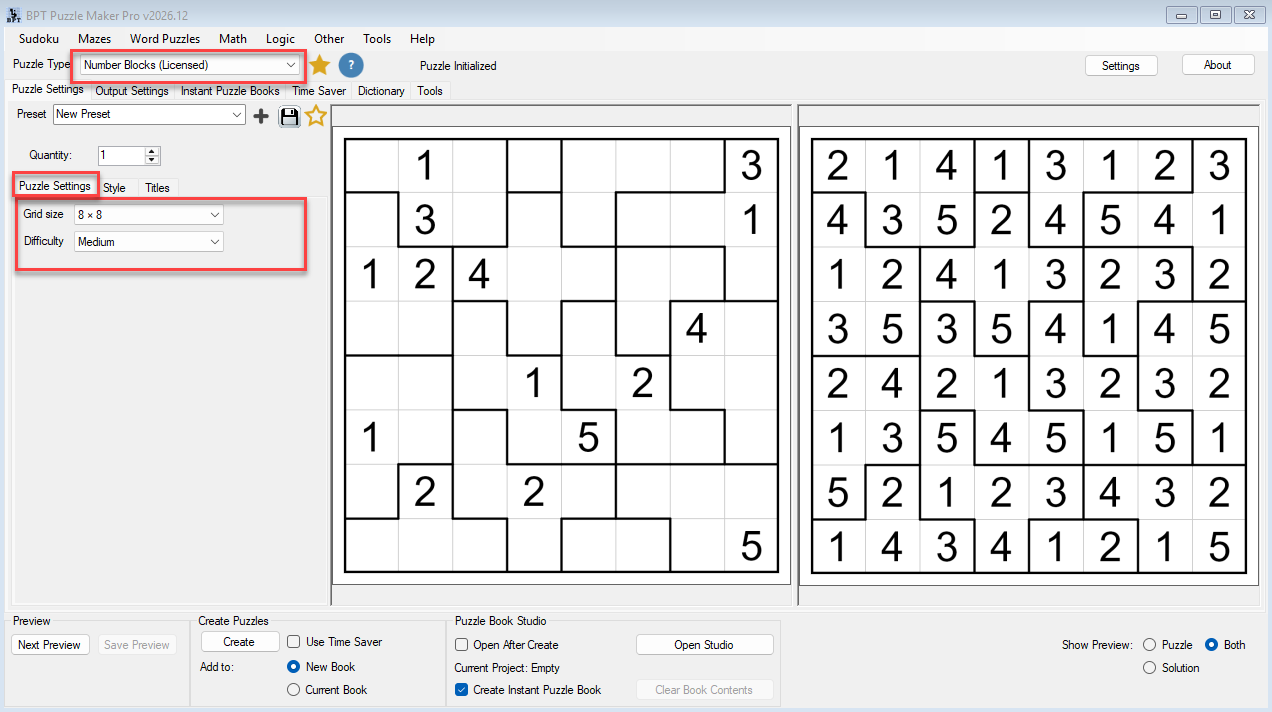Click the Settings button at top right
Screen dimensions: 1272x712
click(1121, 65)
